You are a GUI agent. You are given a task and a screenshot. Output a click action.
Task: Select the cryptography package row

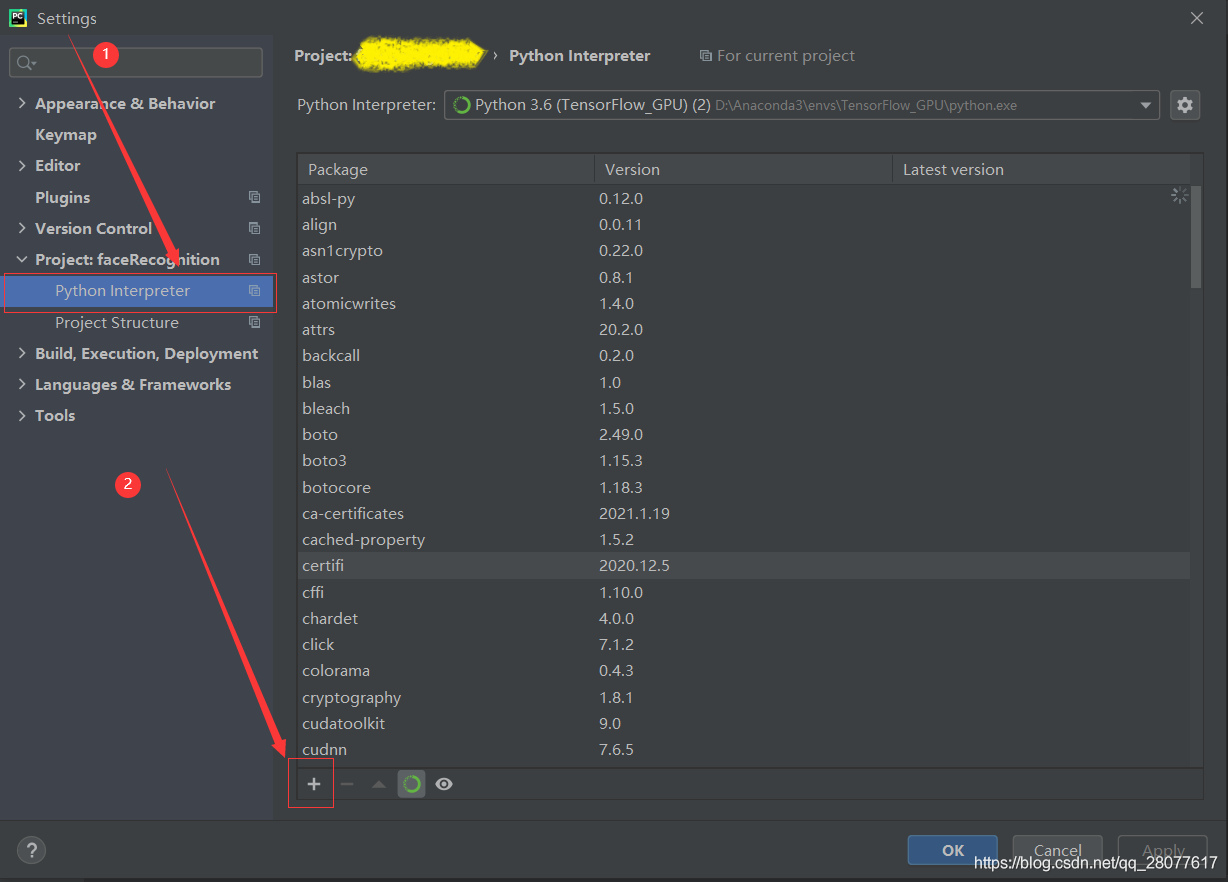tap(743, 697)
